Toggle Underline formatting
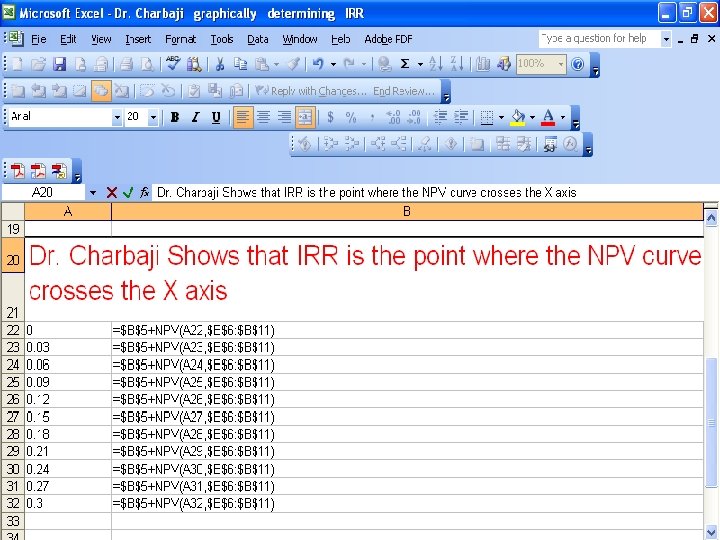The image size is (720, 540). (x=216, y=117)
